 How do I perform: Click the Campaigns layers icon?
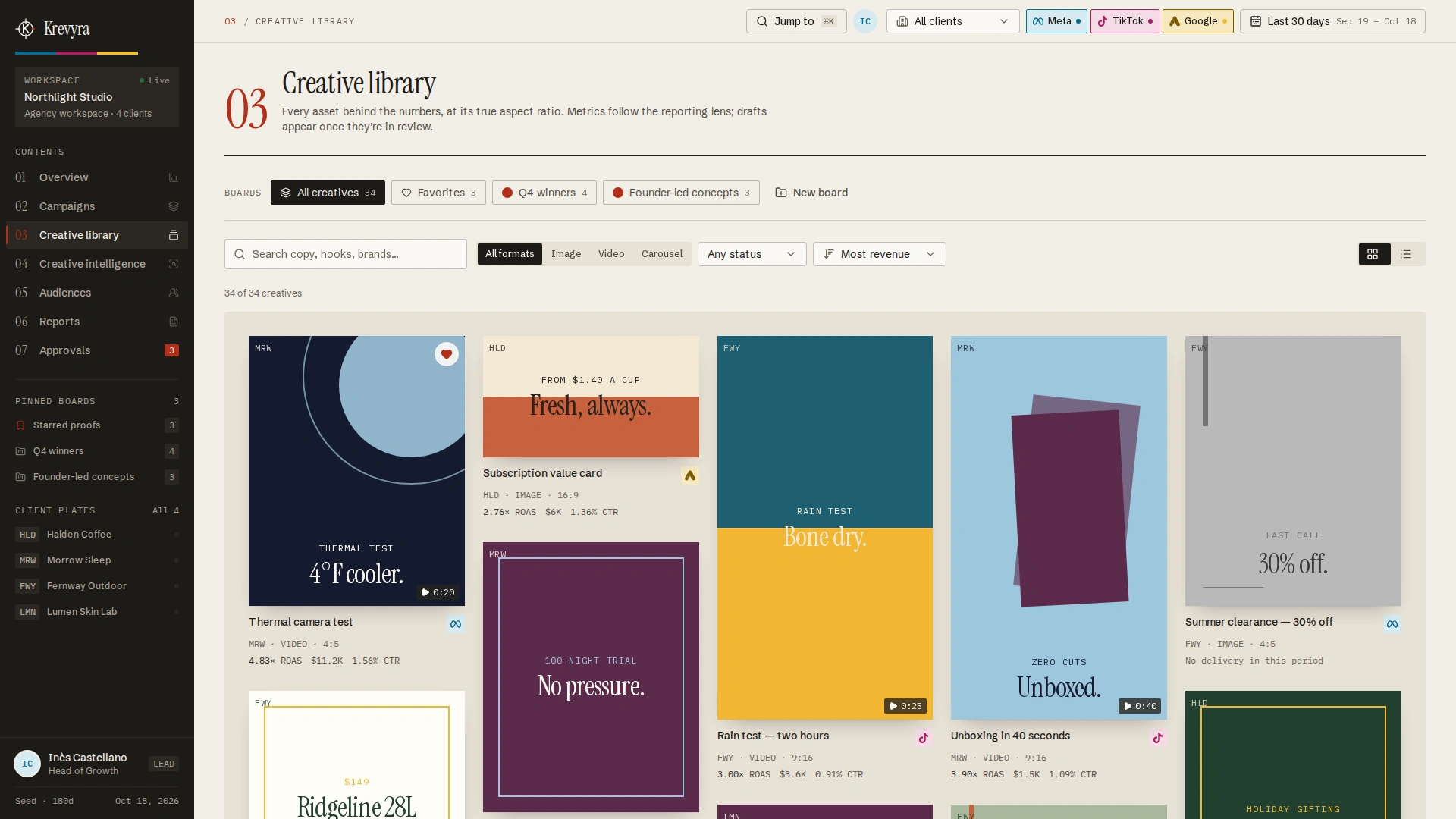(x=173, y=206)
